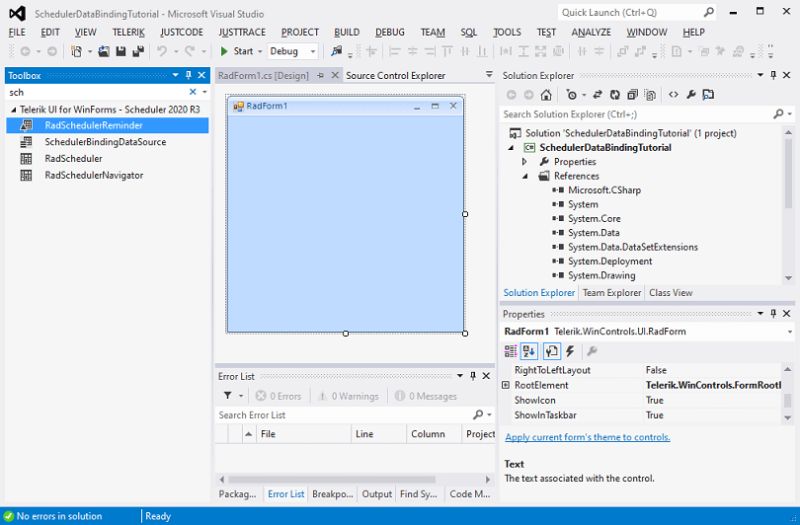Click the Find in Files toolbar icon
This screenshot has height=525, width=800.
(336, 51)
